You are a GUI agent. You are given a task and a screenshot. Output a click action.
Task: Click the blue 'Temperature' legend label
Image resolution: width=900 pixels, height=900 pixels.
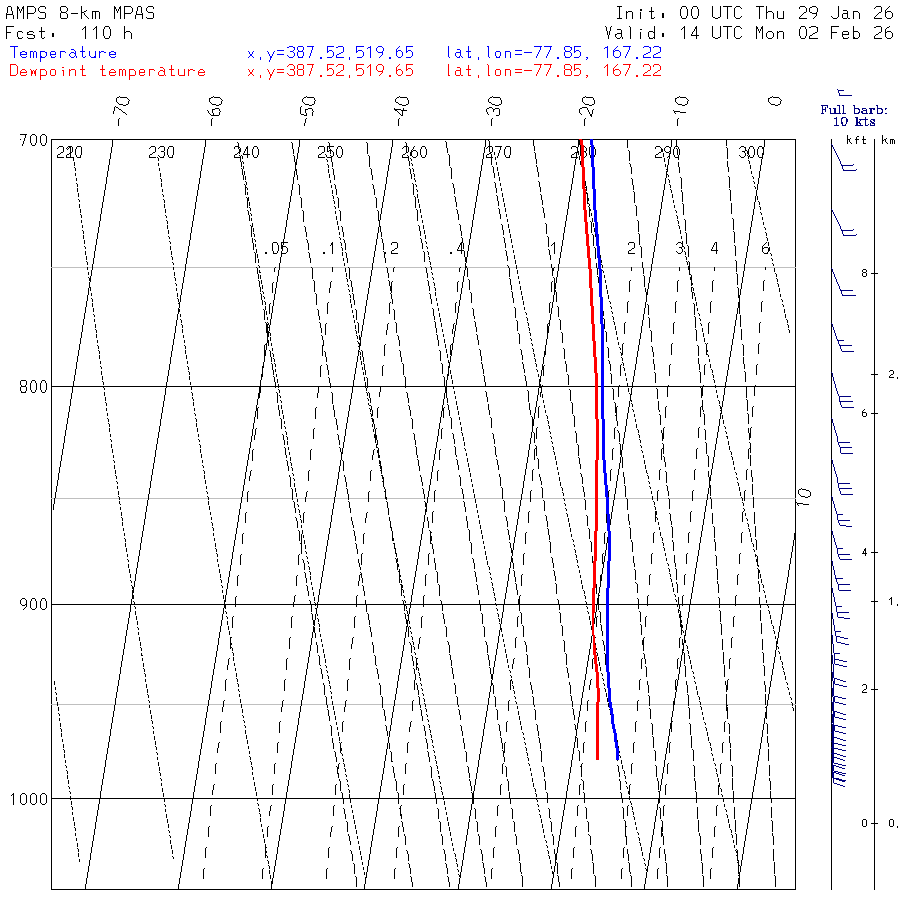[x=63, y=53]
